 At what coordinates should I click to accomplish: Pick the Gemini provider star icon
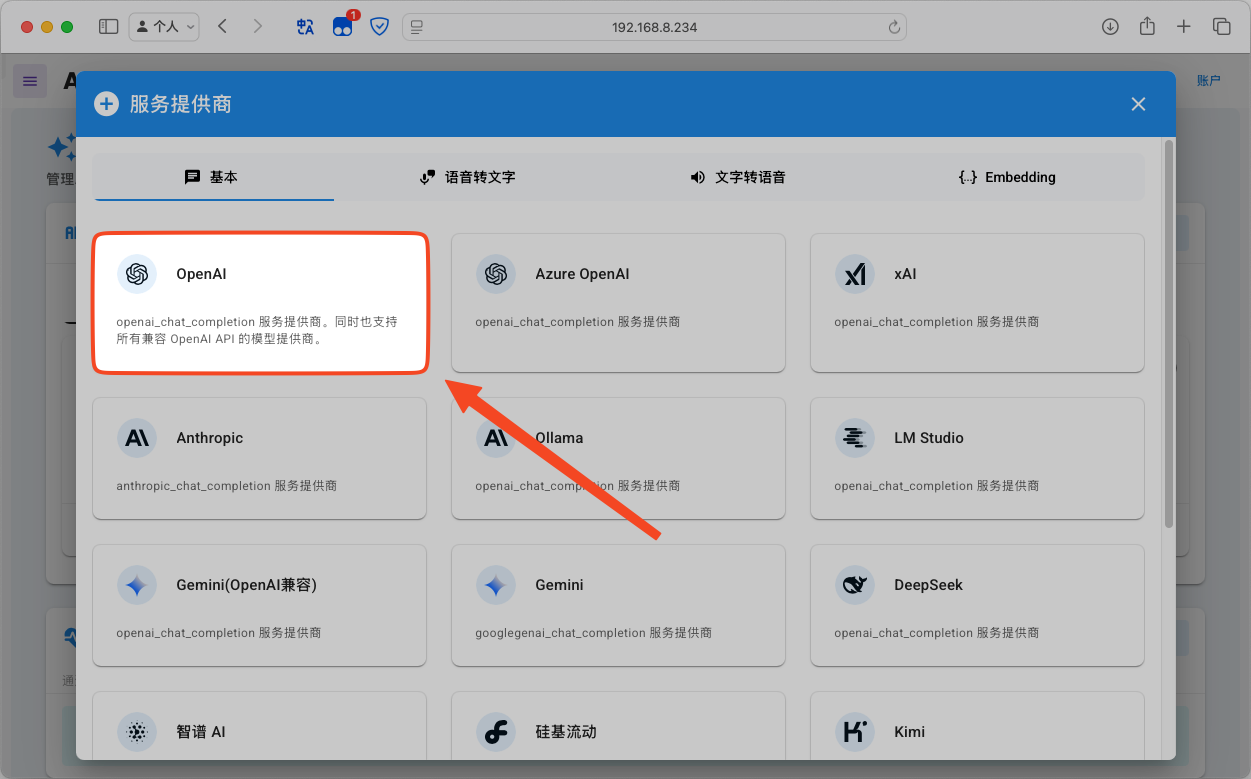[x=495, y=585]
